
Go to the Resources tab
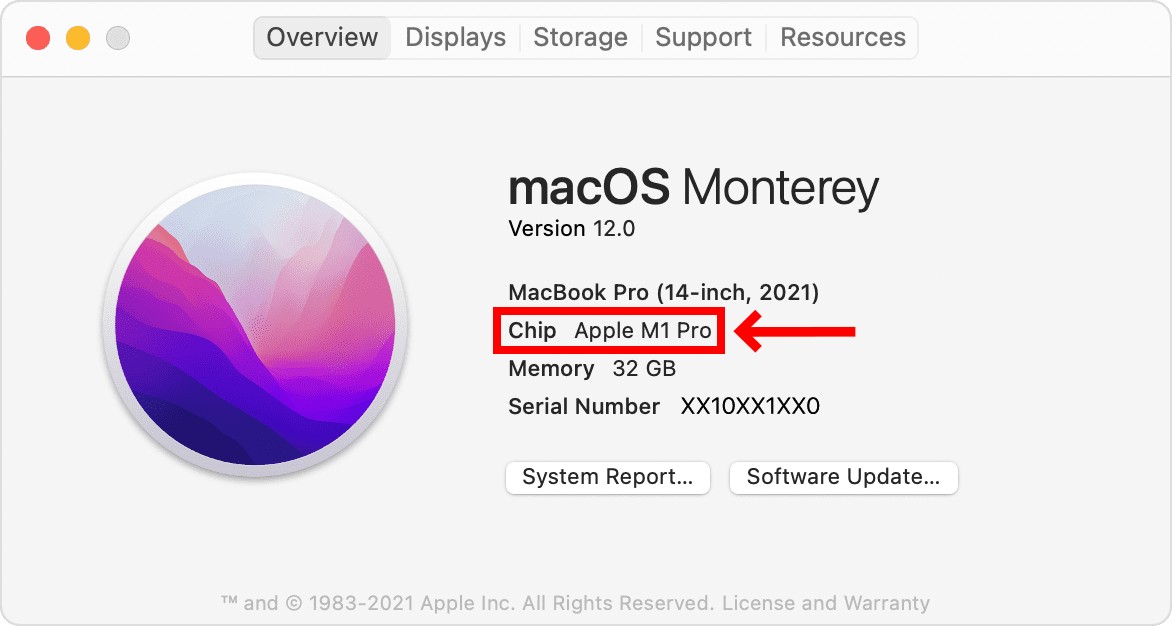click(842, 37)
